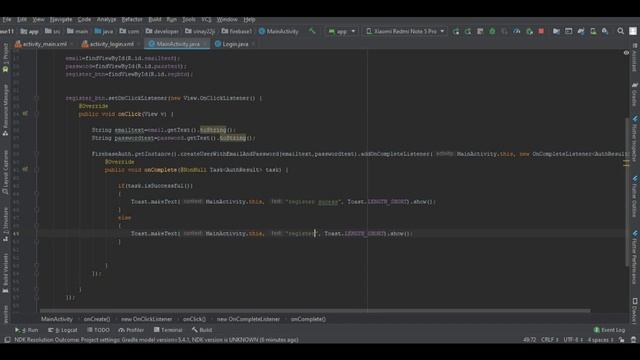This screenshot has width=640, height=360.
Task: Click the src breadcrumb folder
Action: [53, 31]
